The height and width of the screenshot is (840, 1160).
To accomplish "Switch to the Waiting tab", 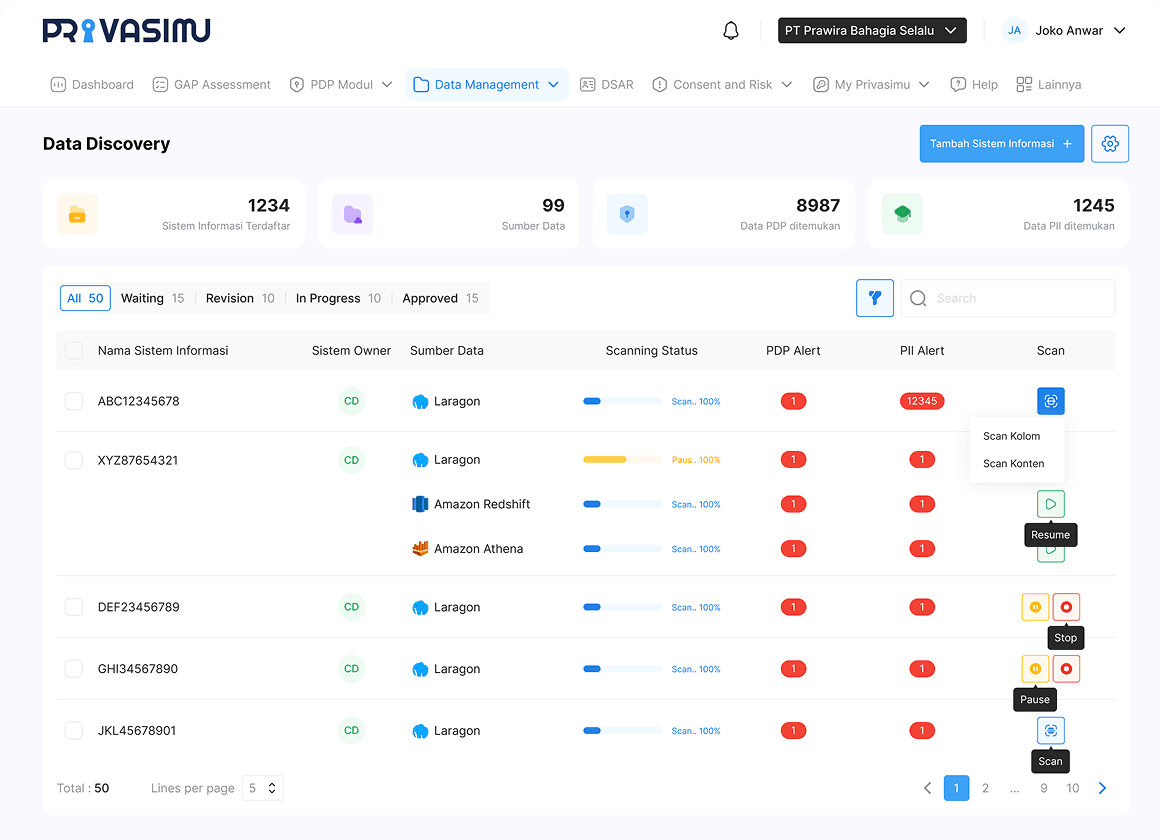I will (152, 298).
